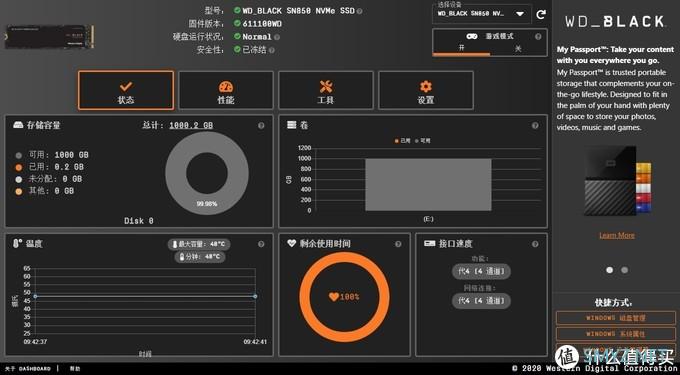Click info icon beside 已冻结 security status
Screen dimensions: 680x375
(271, 50)
